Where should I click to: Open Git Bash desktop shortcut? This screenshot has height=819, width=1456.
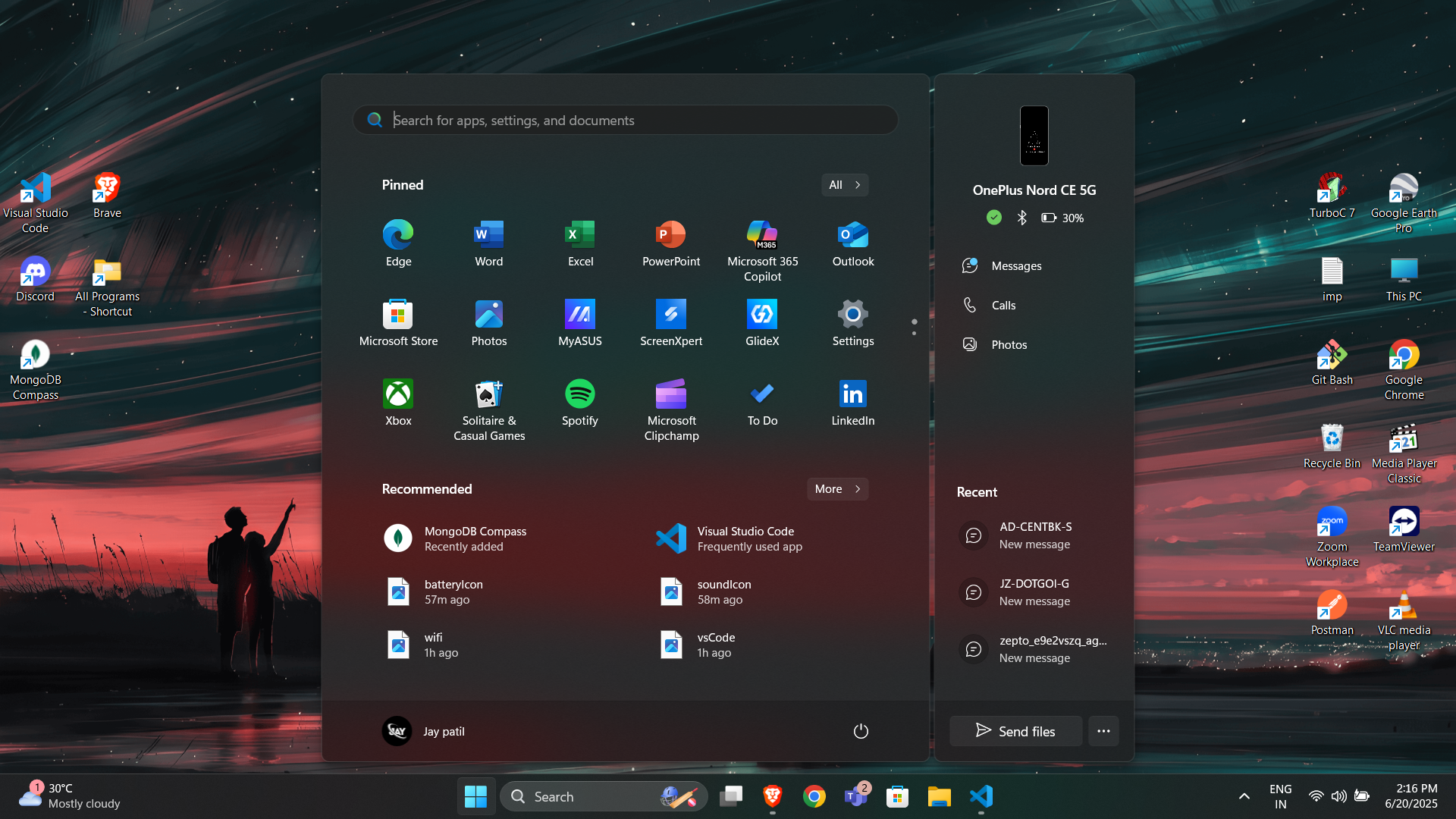click(x=1332, y=363)
